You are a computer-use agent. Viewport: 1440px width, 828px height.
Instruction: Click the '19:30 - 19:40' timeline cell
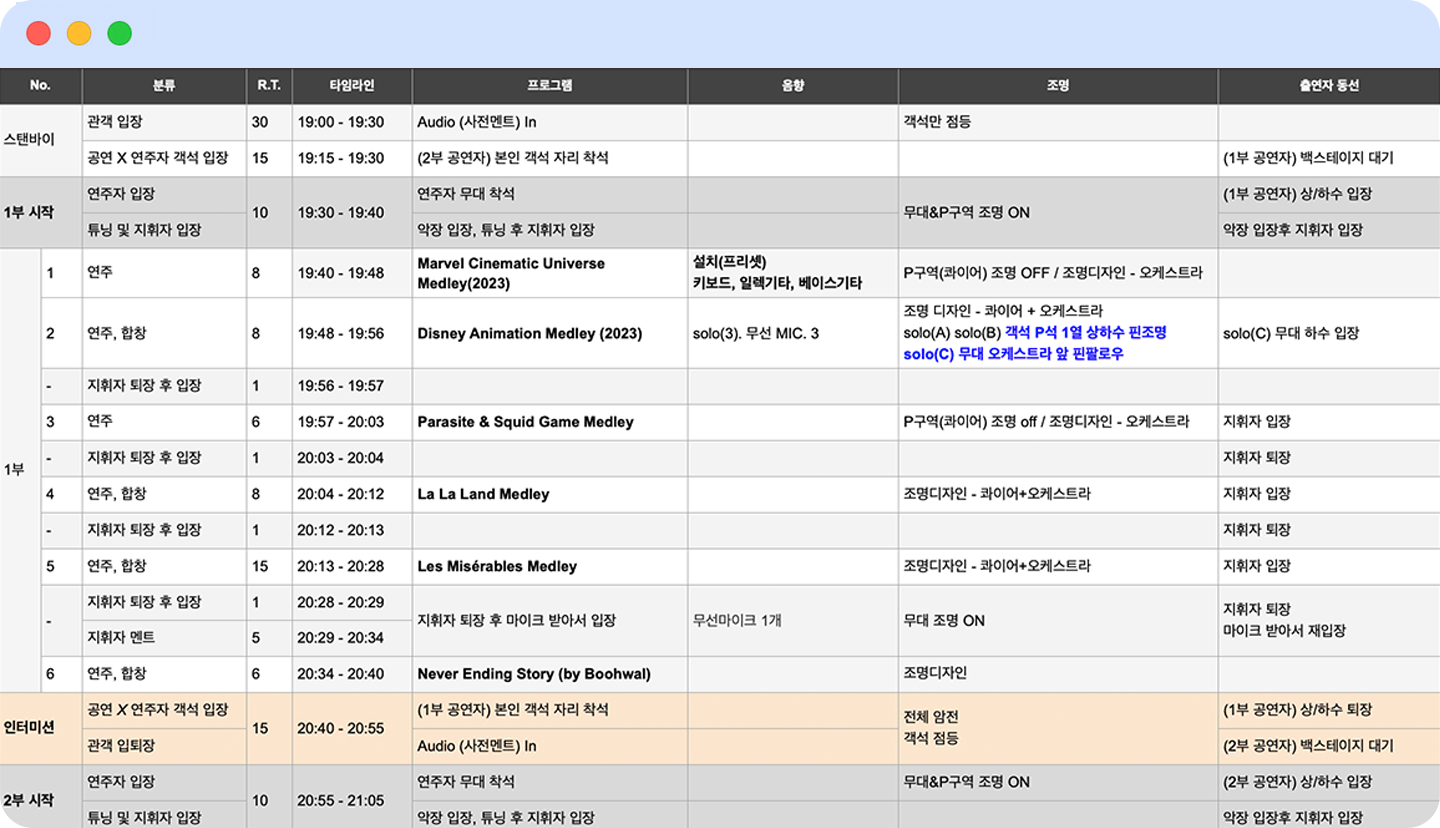point(351,212)
